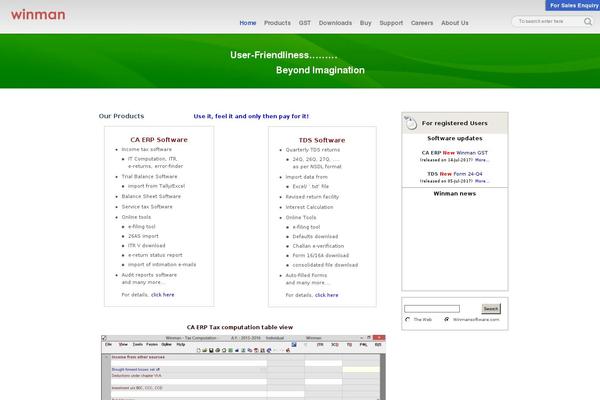
Task: Click 'ITR V download' list item
Action: [x=147, y=245]
